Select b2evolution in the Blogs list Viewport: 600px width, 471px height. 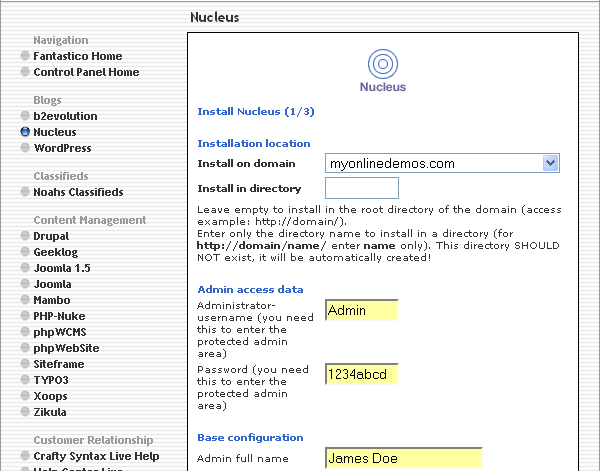pyautogui.click(x=65, y=116)
